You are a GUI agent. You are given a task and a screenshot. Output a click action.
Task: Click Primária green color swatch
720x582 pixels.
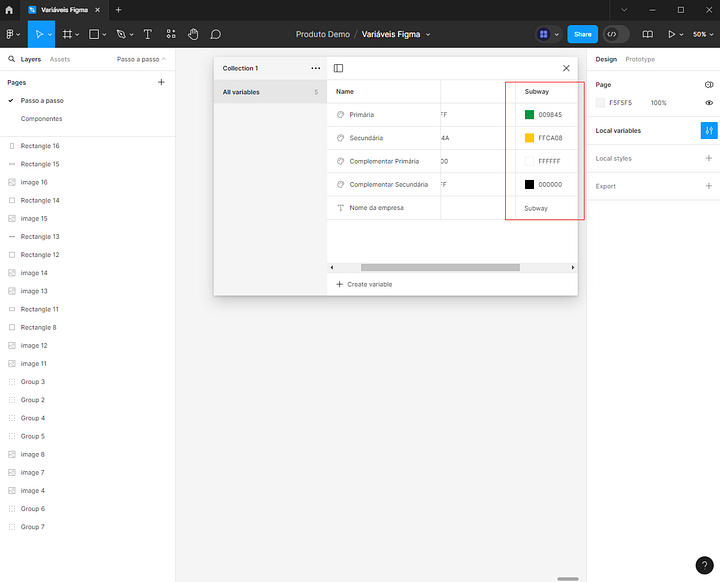pyautogui.click(x=529, y=114)
